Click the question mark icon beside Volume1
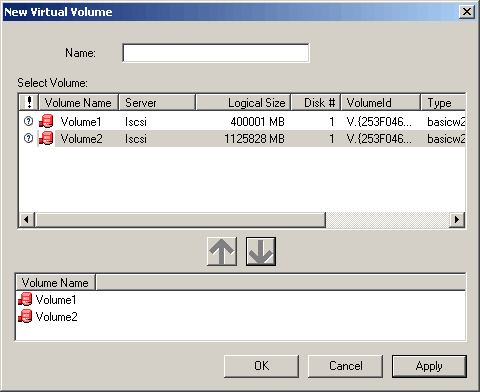Image resolution: width=480 pixels, height=392 pixels. click(29, 121)
